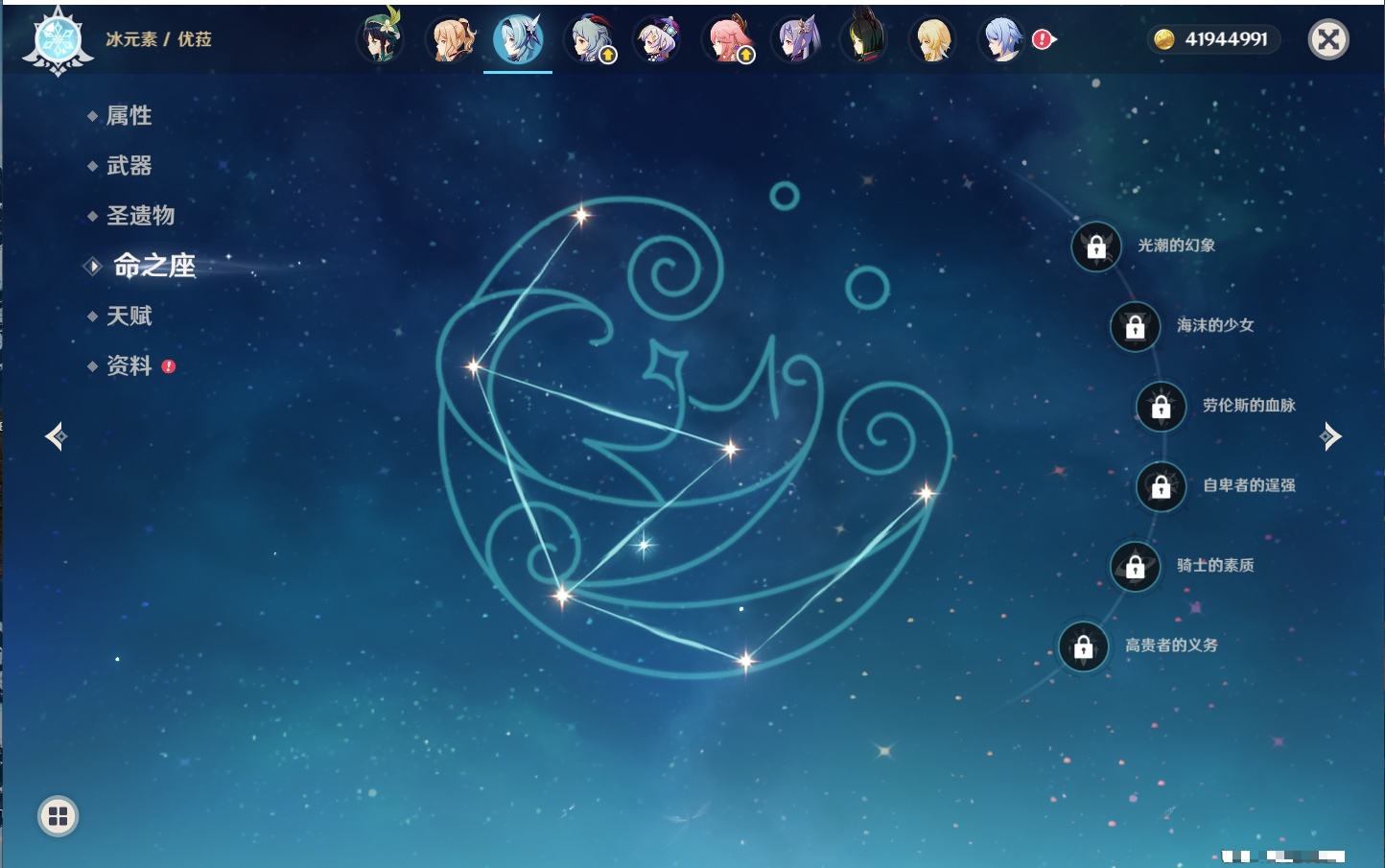The height and width of the screenshot is (868, 1385).
Task: Click the locked 光潮的幻象 constellation node
Action: [x=1096, y=247]
